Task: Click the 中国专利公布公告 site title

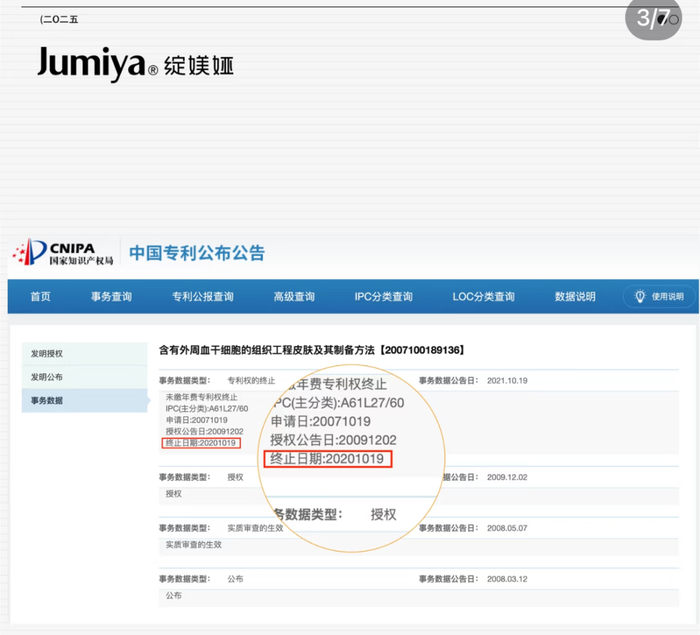Action: (197, 253)
